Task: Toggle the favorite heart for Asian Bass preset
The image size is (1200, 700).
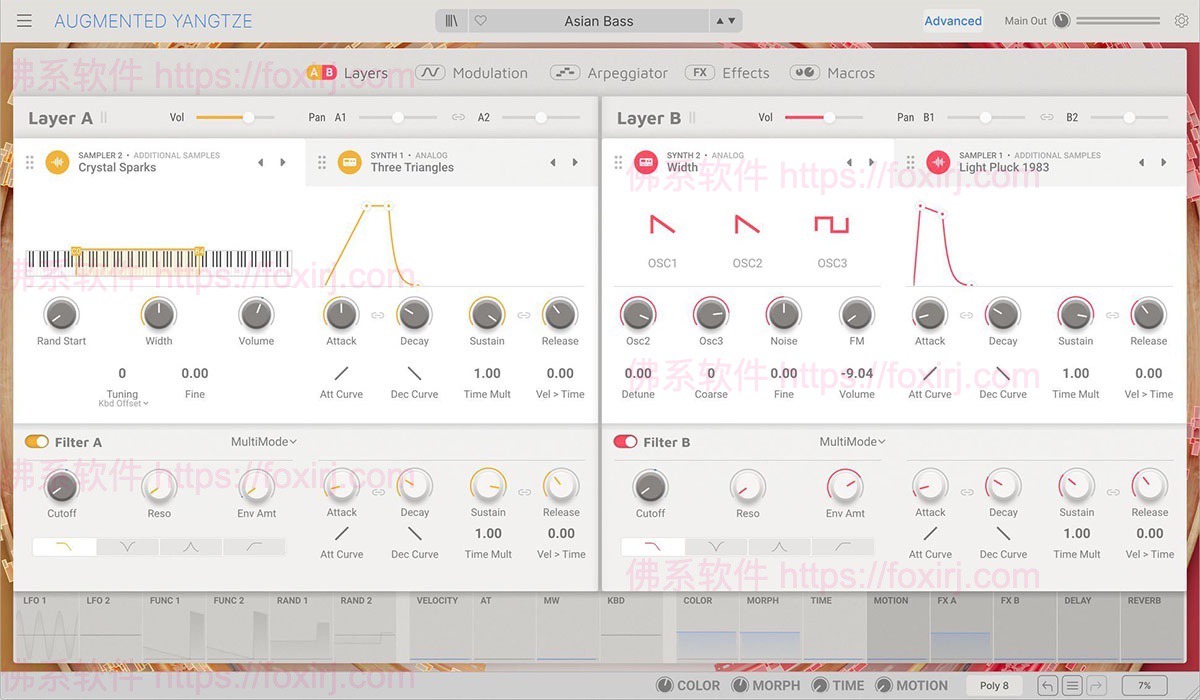Action: 479,20
